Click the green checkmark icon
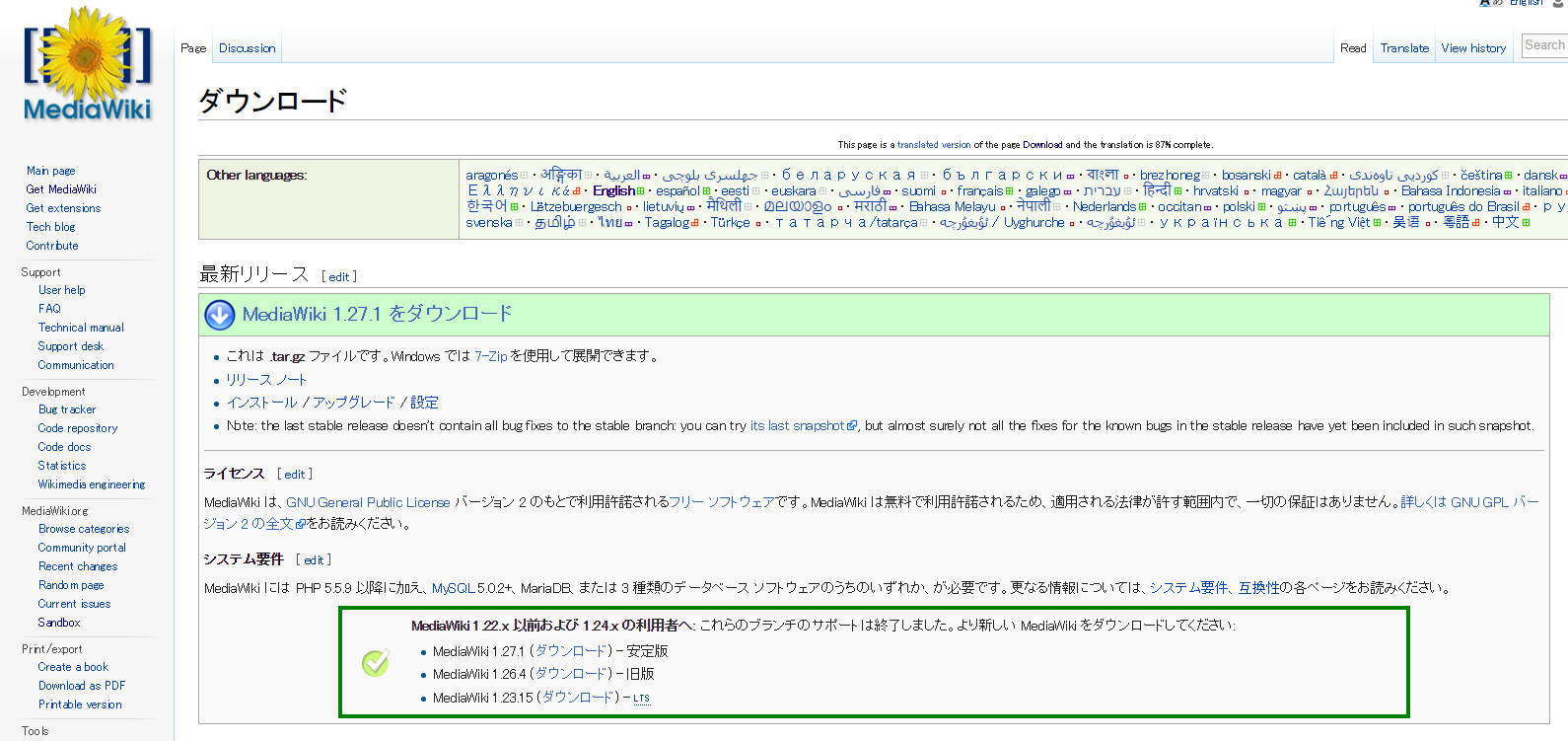Viewport: 1568px width, 741px height. pos(376,663)
